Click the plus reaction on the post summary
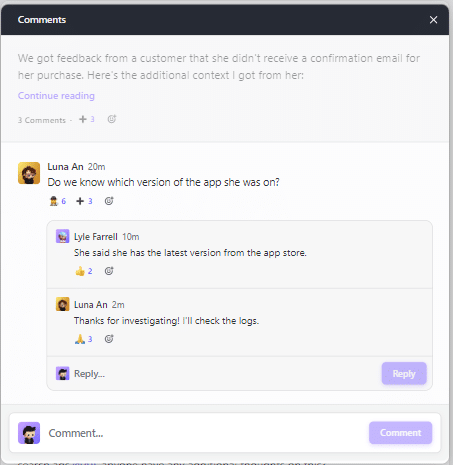Viewport: 453px width, 465px height. click(x=87, y=119)
